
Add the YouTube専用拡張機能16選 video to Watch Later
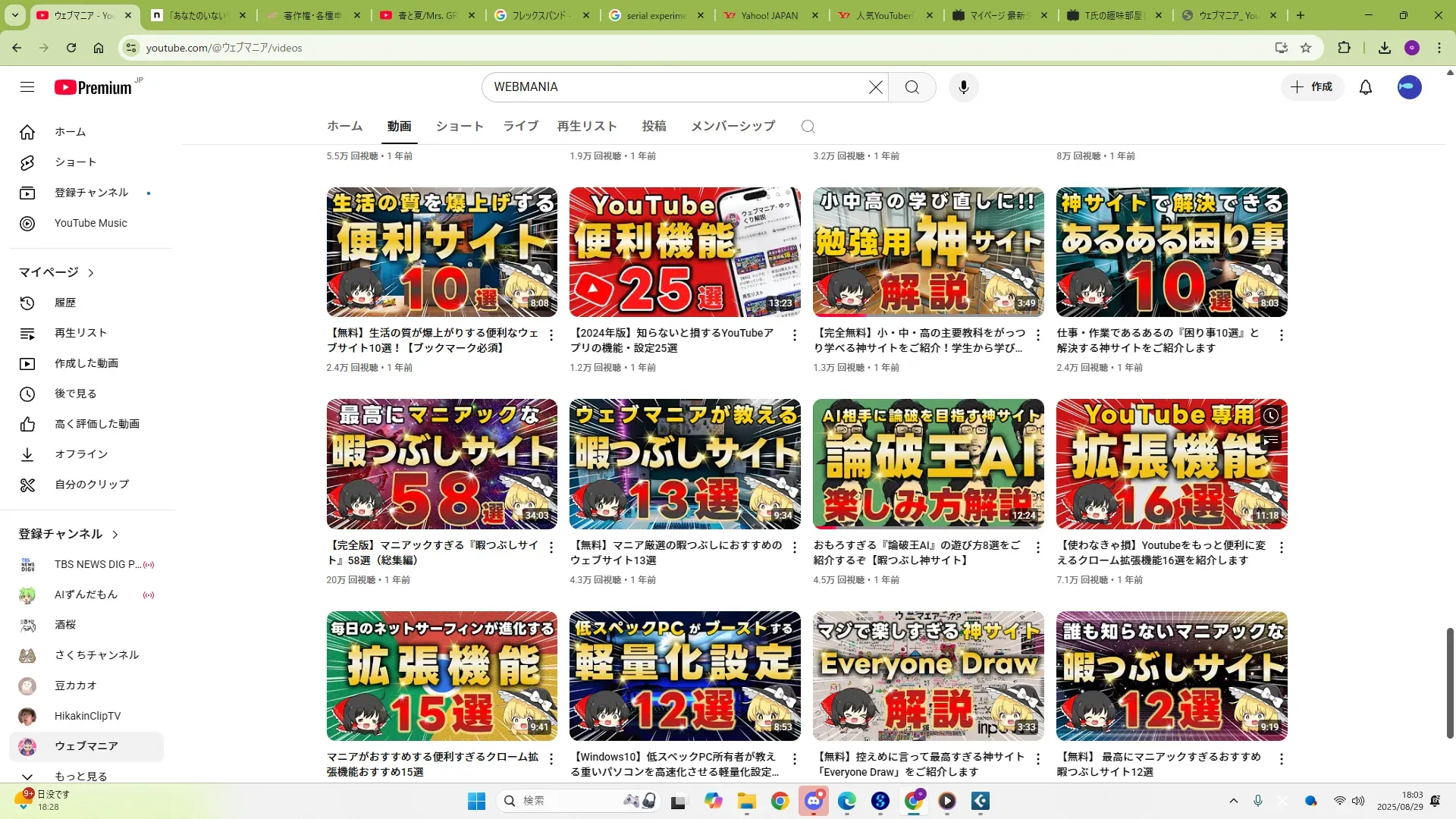1270,416
